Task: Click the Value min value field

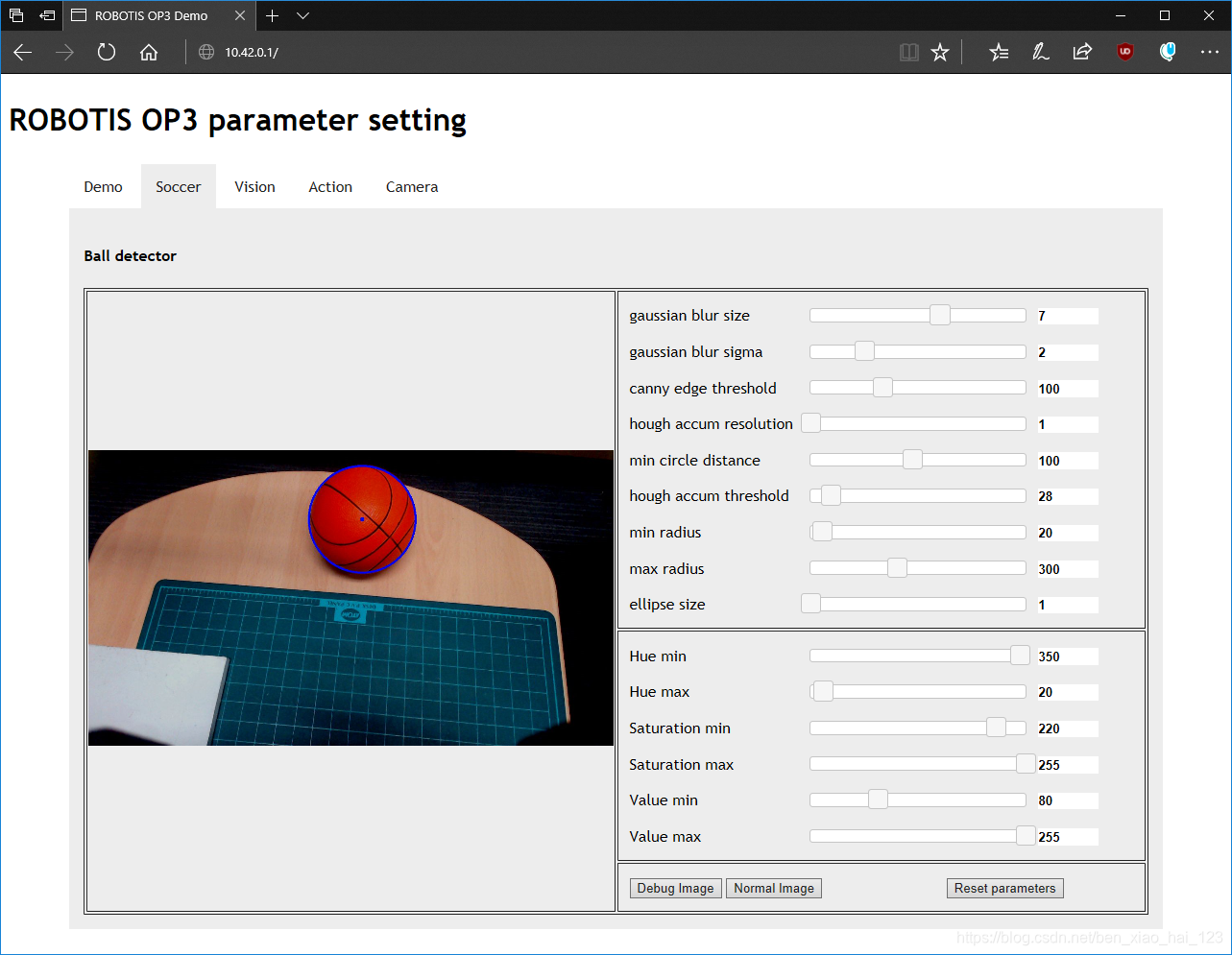Action: click(x=1068, y=800)
